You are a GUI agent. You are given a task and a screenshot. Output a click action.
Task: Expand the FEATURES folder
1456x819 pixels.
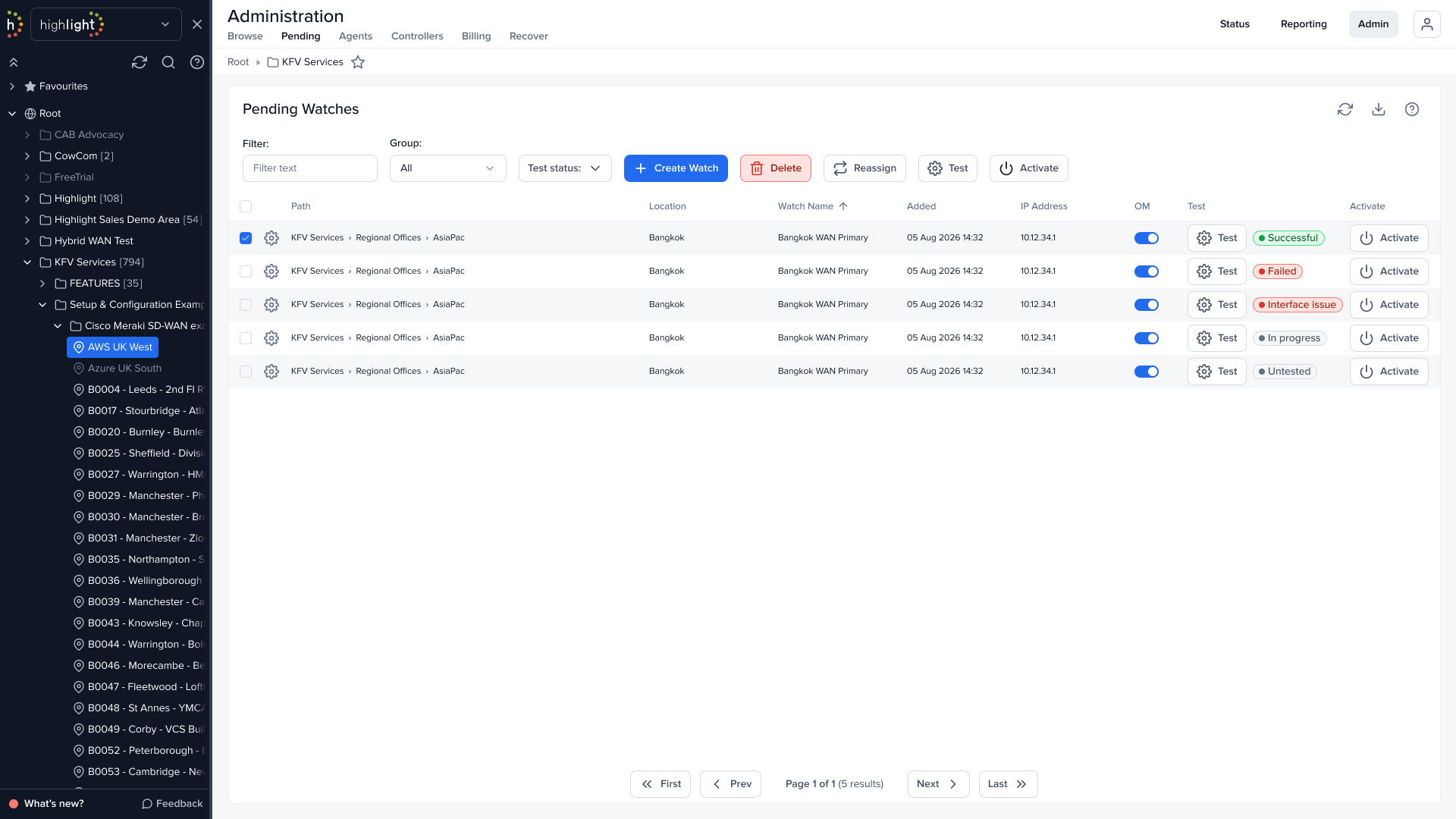(42, 284)
